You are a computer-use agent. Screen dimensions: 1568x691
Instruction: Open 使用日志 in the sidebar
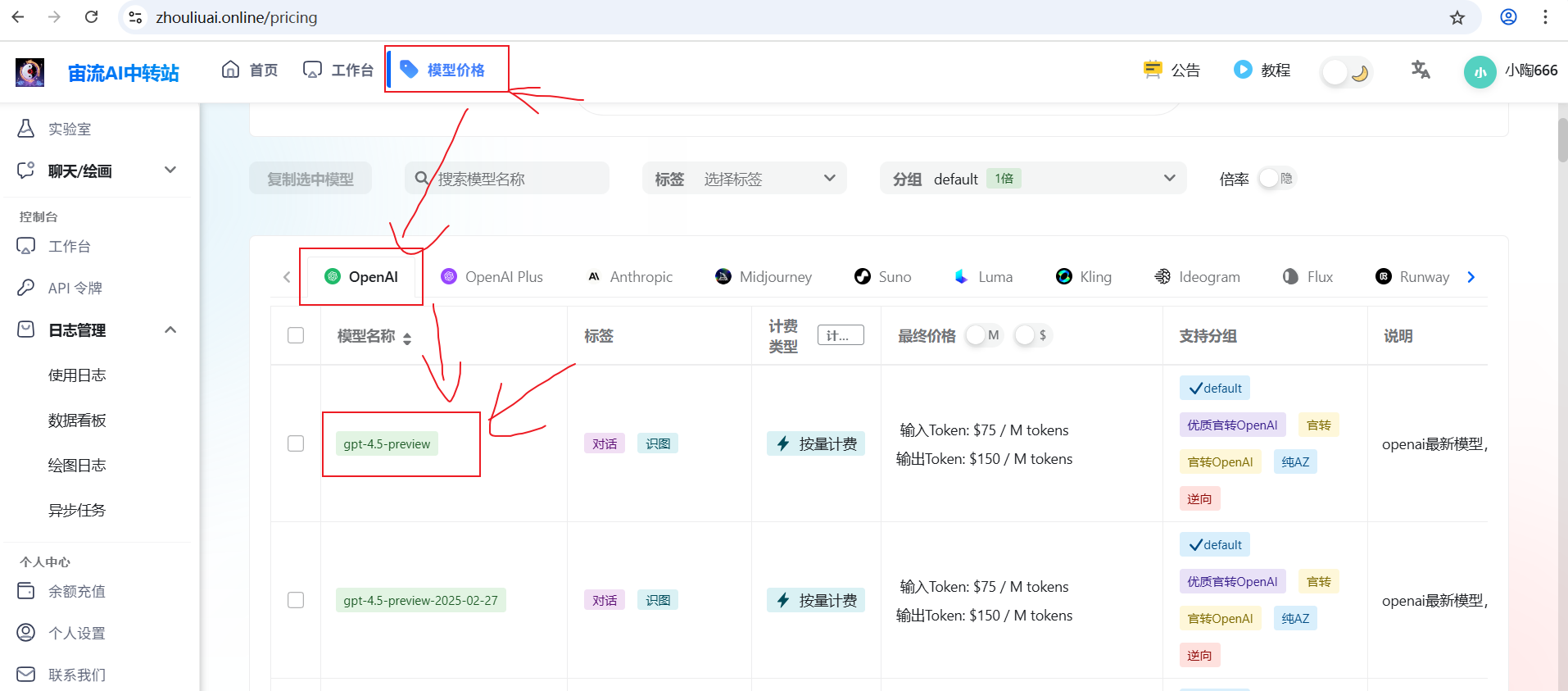click(77, 375)
